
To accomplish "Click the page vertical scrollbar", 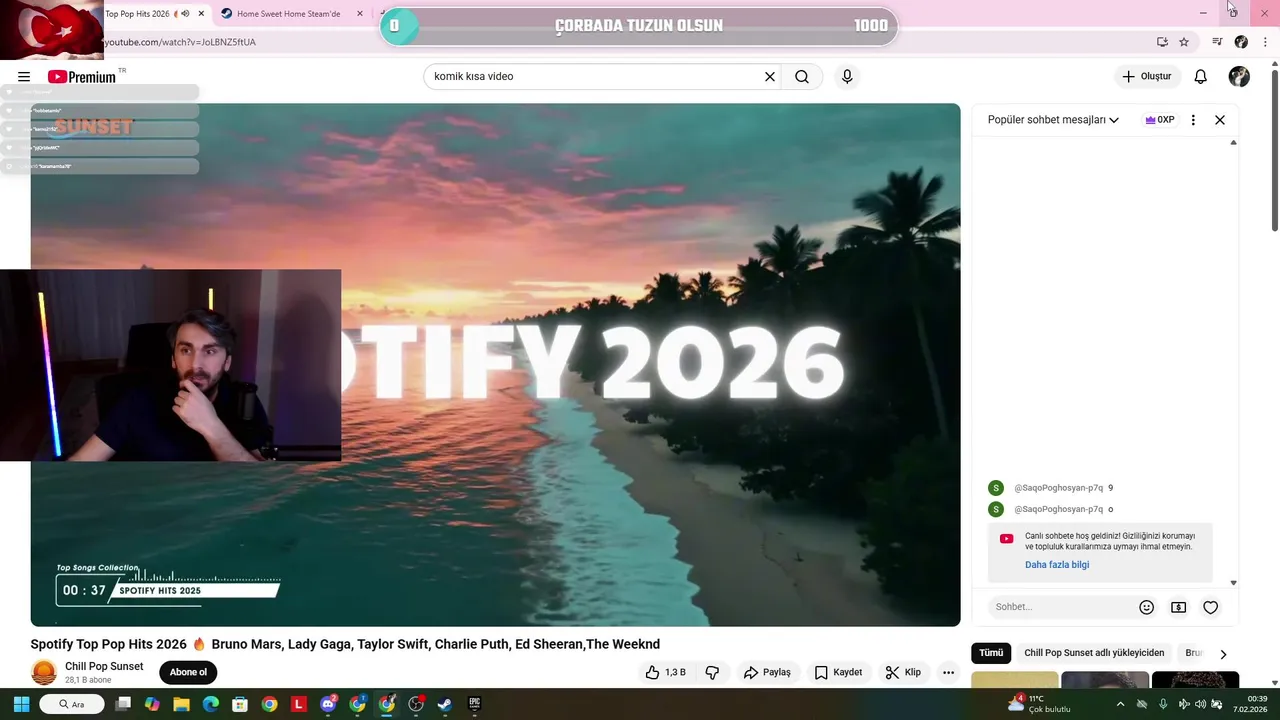I will [x=1274, y=150].
